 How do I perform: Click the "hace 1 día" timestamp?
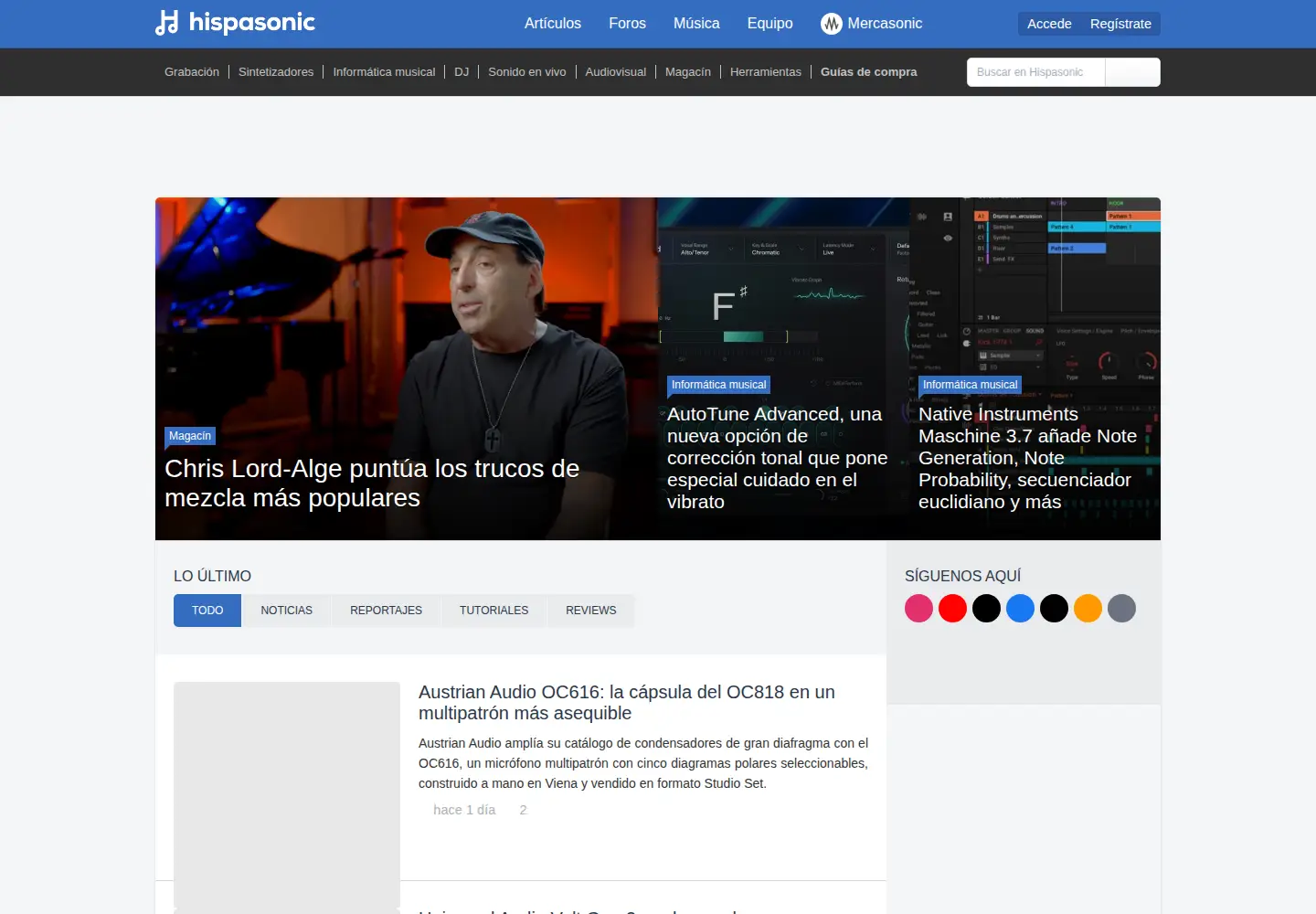click(x=464, y=810)
